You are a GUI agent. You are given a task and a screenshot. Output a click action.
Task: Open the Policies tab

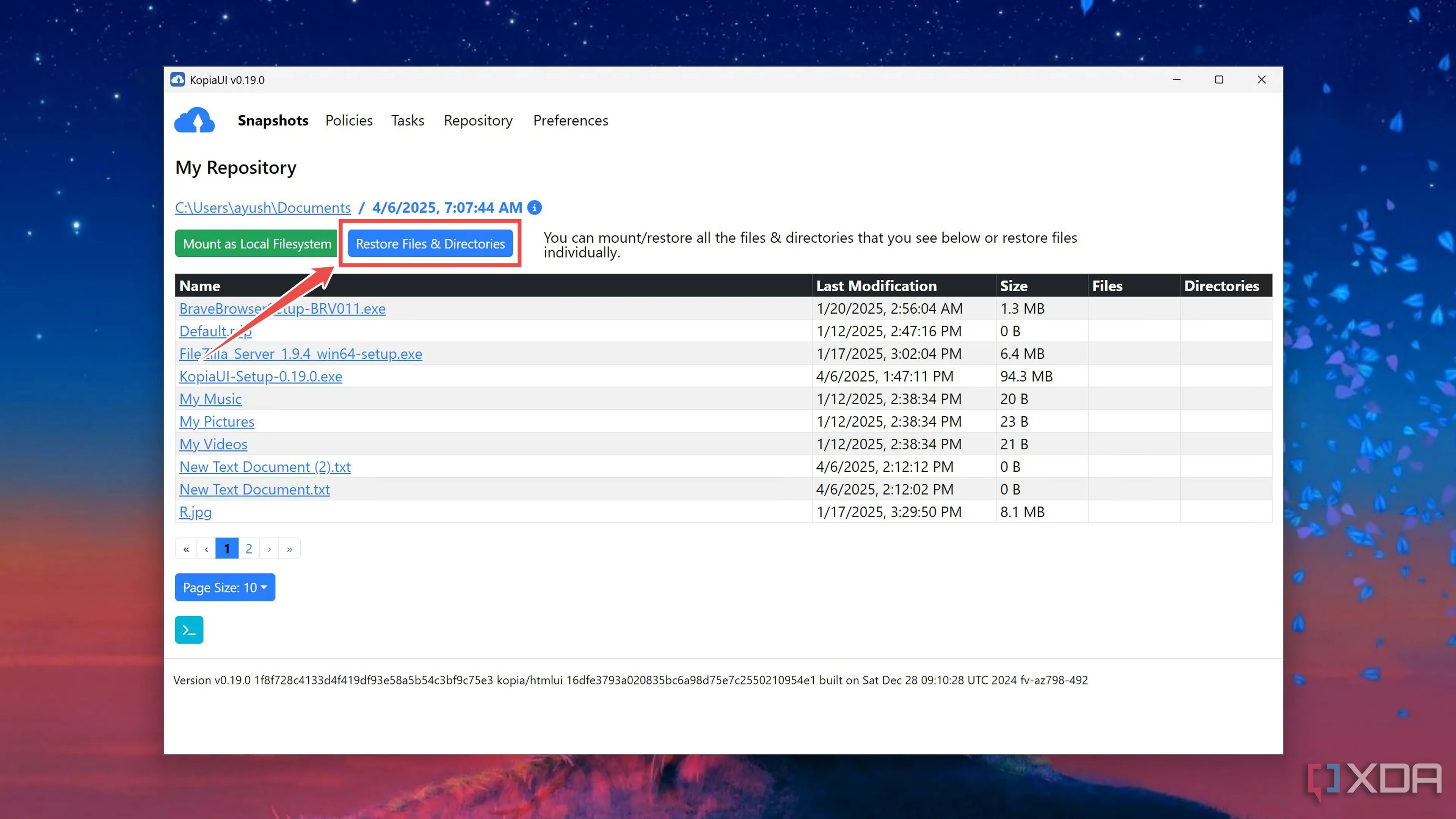pyautogui.click(x=349, y=121)
